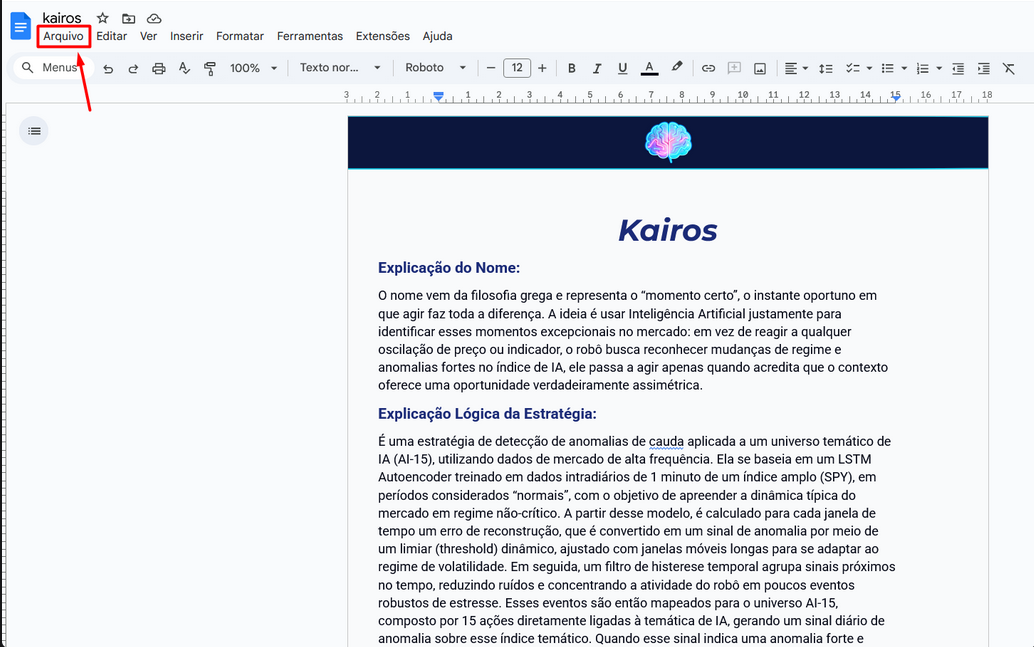The width and height of the screenshot is (1034, 647).
Task: Open the paragraph style dropdown
Action: coord(340,68)
